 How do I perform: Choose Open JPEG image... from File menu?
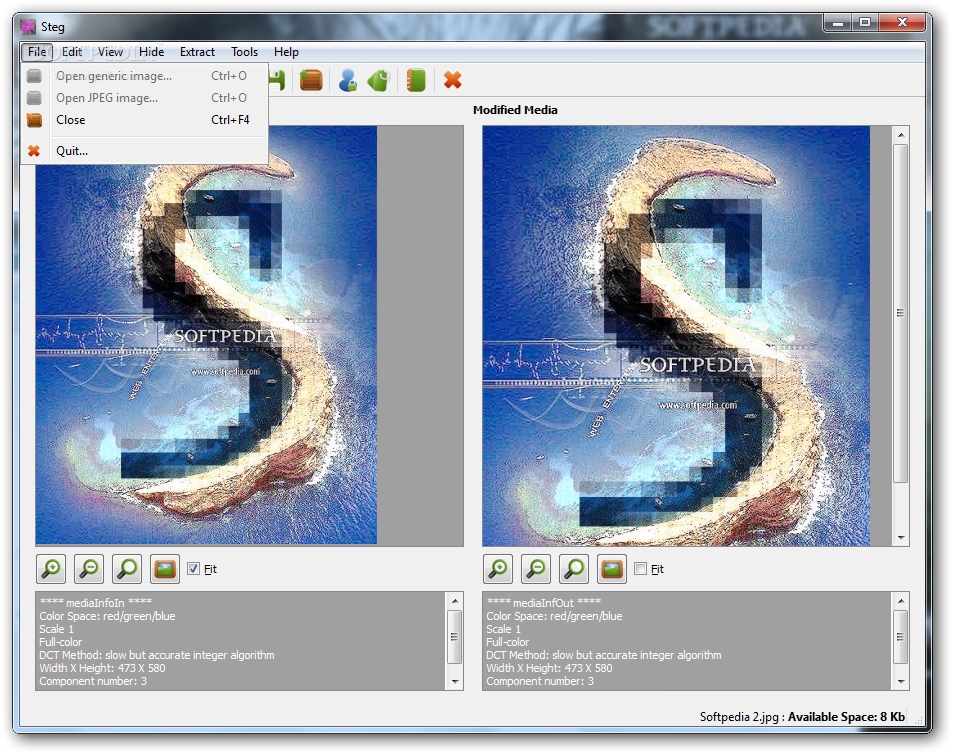coord(145,98)
